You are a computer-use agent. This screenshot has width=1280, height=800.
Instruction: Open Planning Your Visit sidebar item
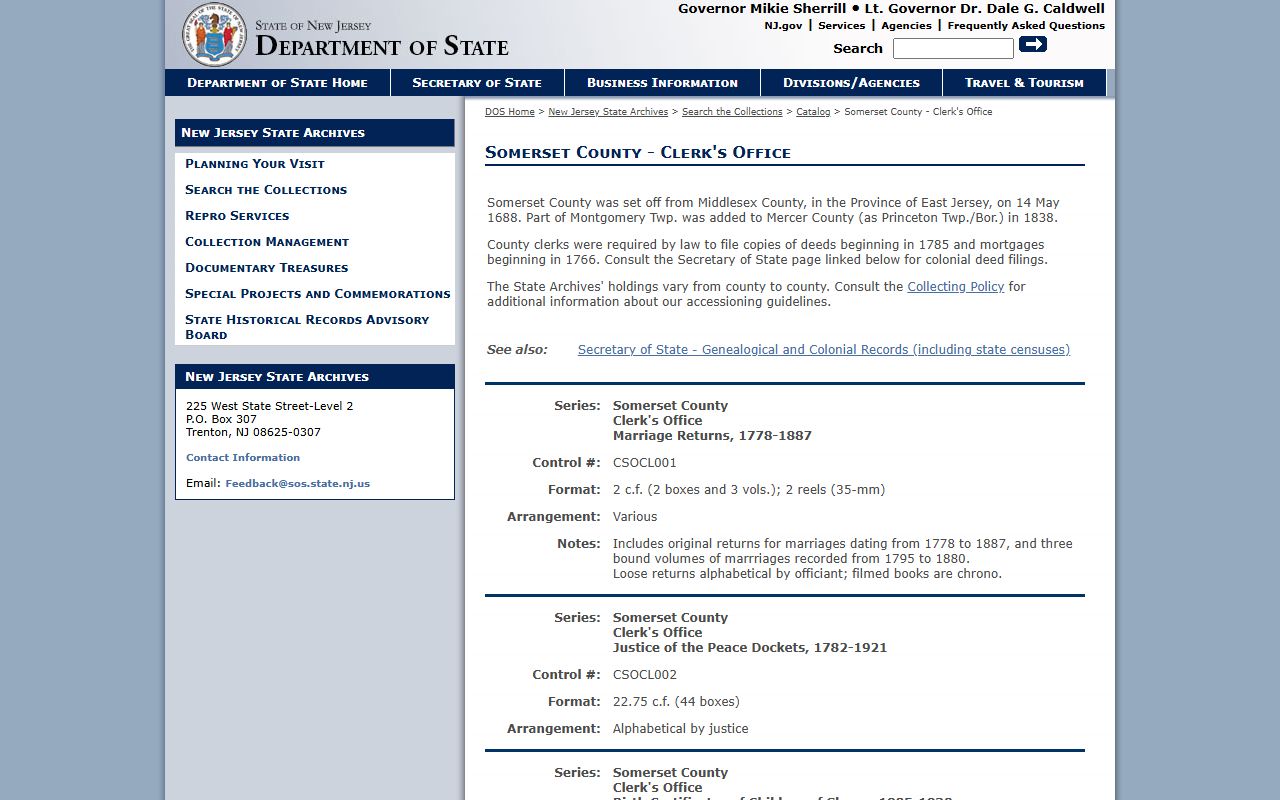255,164
